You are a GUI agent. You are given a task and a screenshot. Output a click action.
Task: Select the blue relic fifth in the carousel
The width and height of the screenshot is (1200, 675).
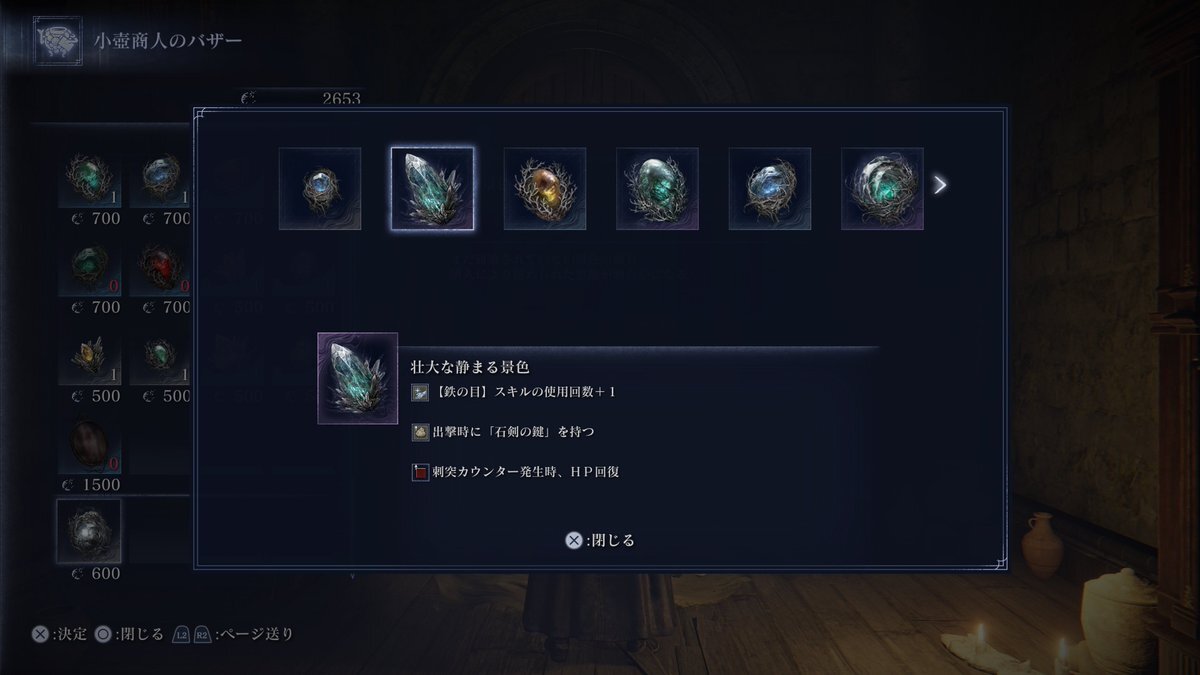(770, 189)
